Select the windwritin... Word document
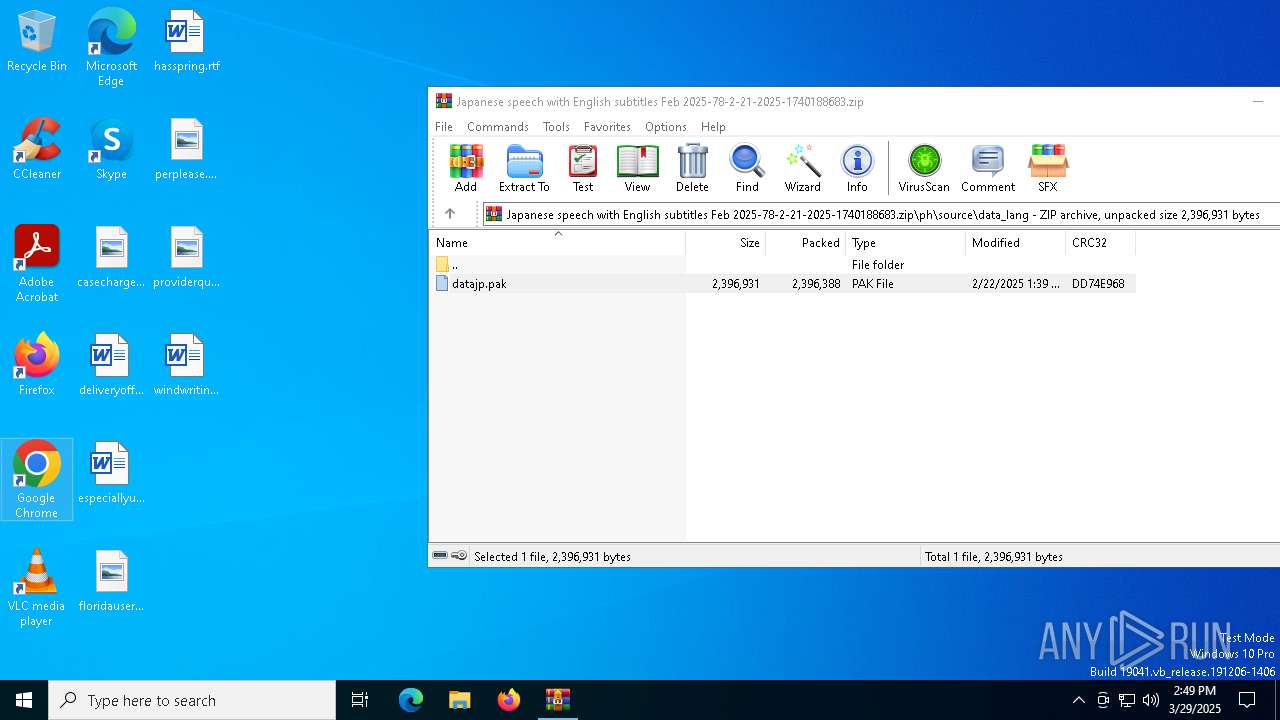 [x=186, y=366]
